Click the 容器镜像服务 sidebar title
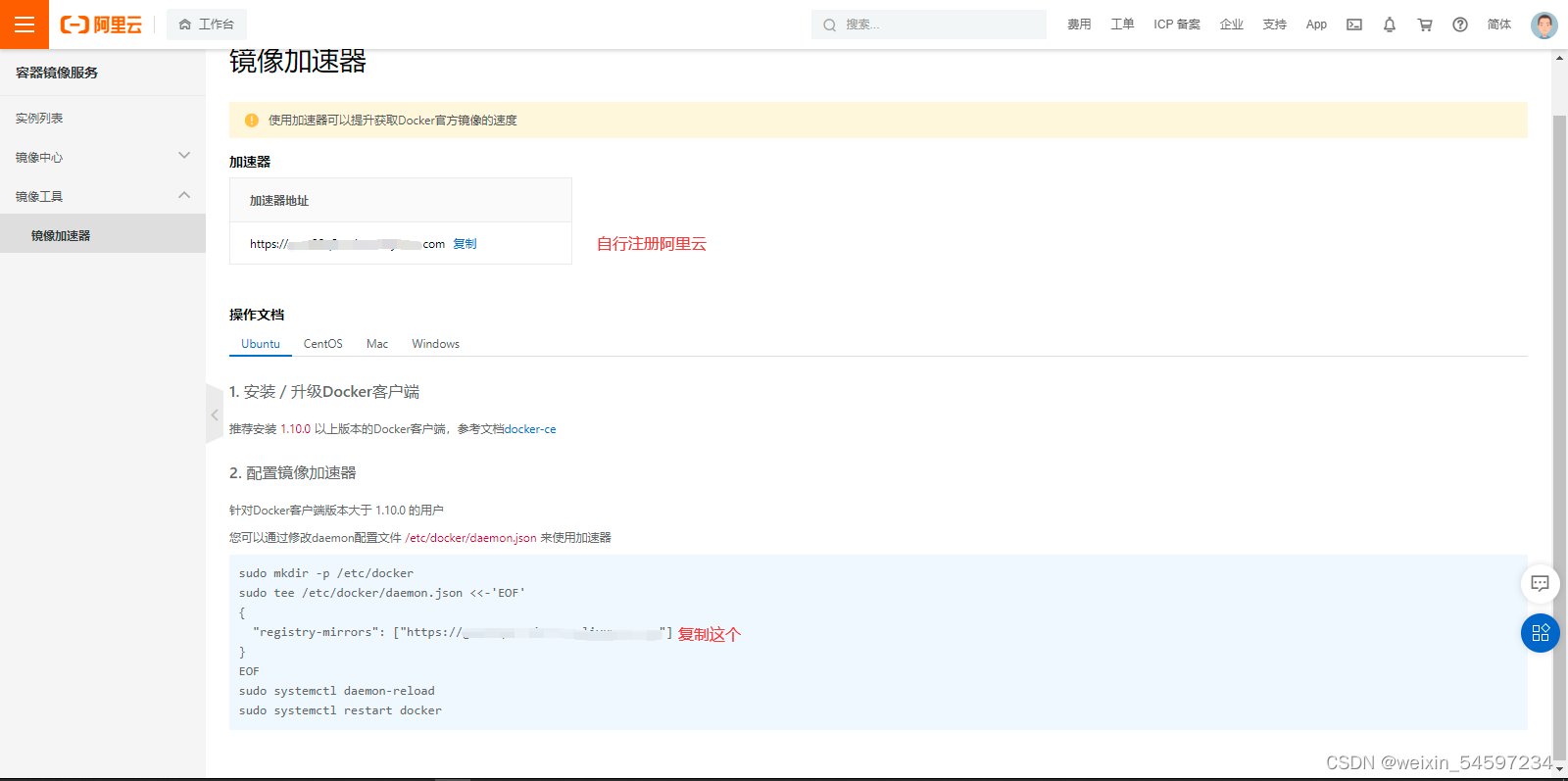 pyautogui.click(x=57, y=73)
